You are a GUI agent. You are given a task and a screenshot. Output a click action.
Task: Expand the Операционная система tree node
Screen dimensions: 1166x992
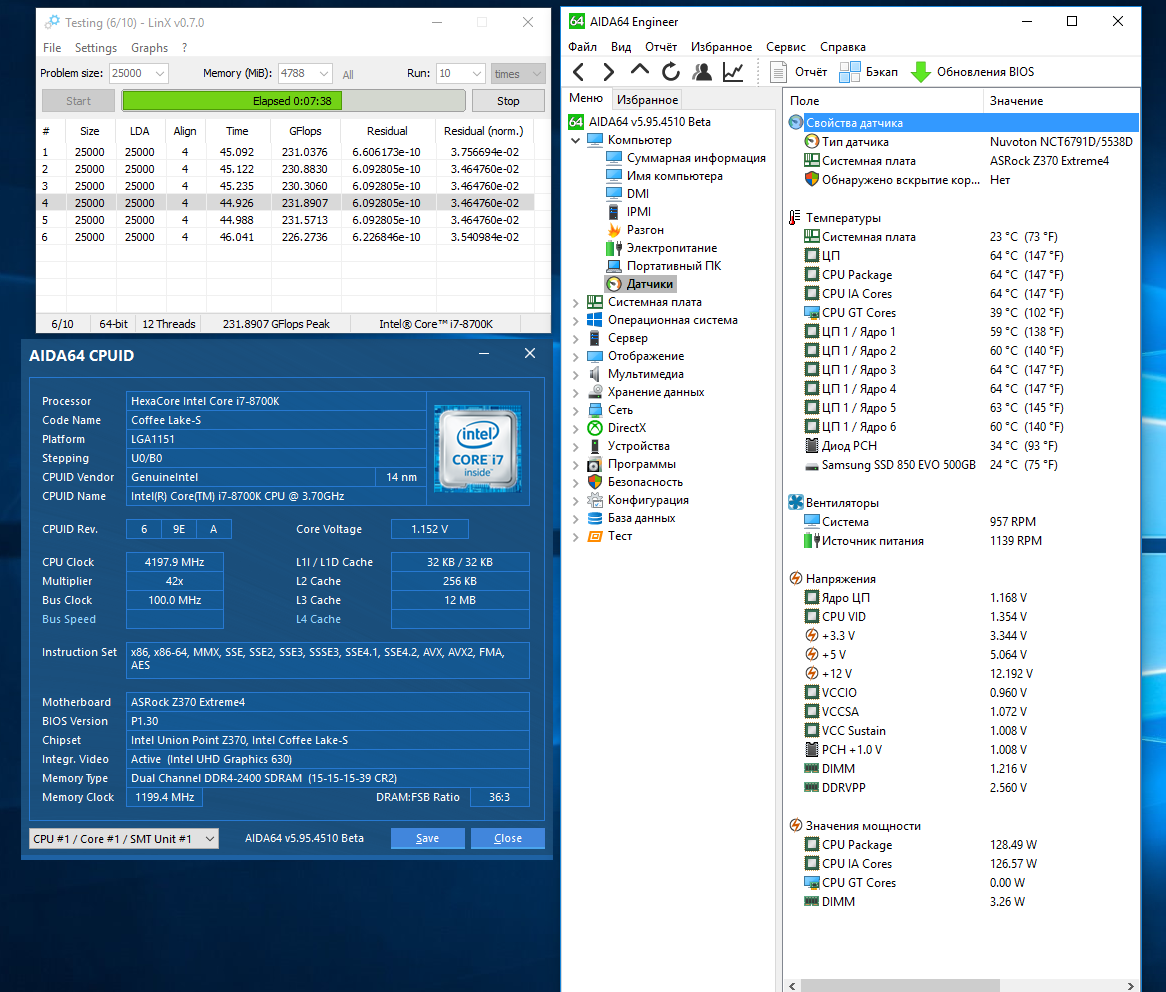[x=576, y=321]
